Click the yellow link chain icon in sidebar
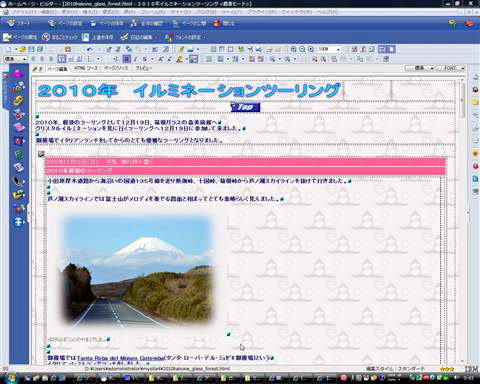This screenshot has height=384, width=480. pos(19,101)
